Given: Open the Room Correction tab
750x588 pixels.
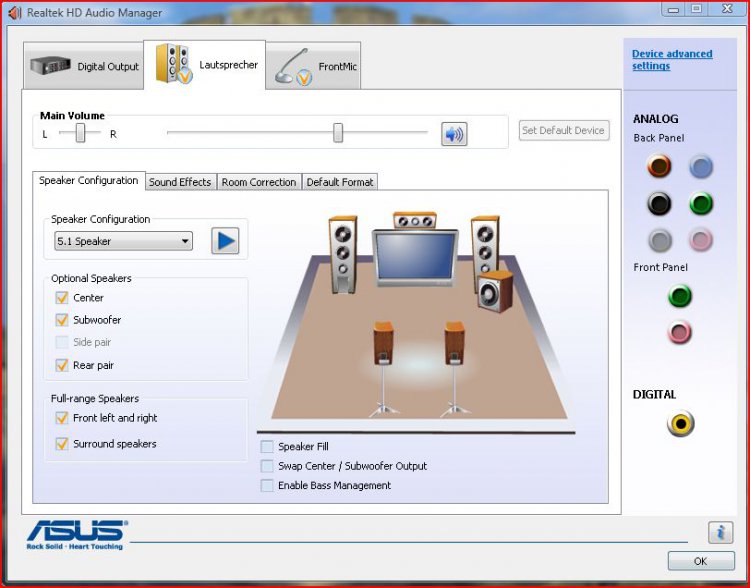Looking at the screenshot, I should point(259,182).
